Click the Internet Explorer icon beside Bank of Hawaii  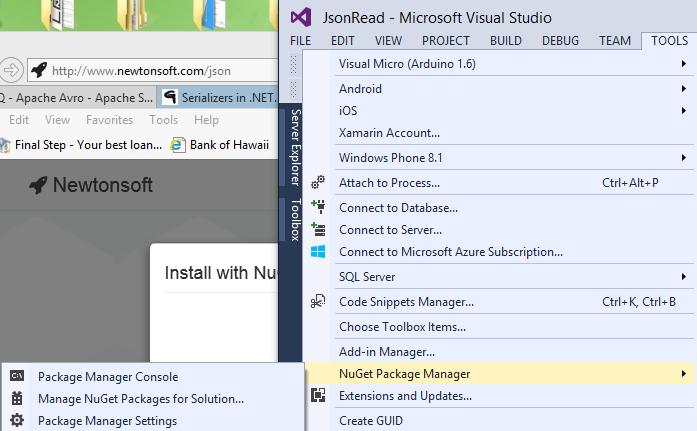coord(178,145)
